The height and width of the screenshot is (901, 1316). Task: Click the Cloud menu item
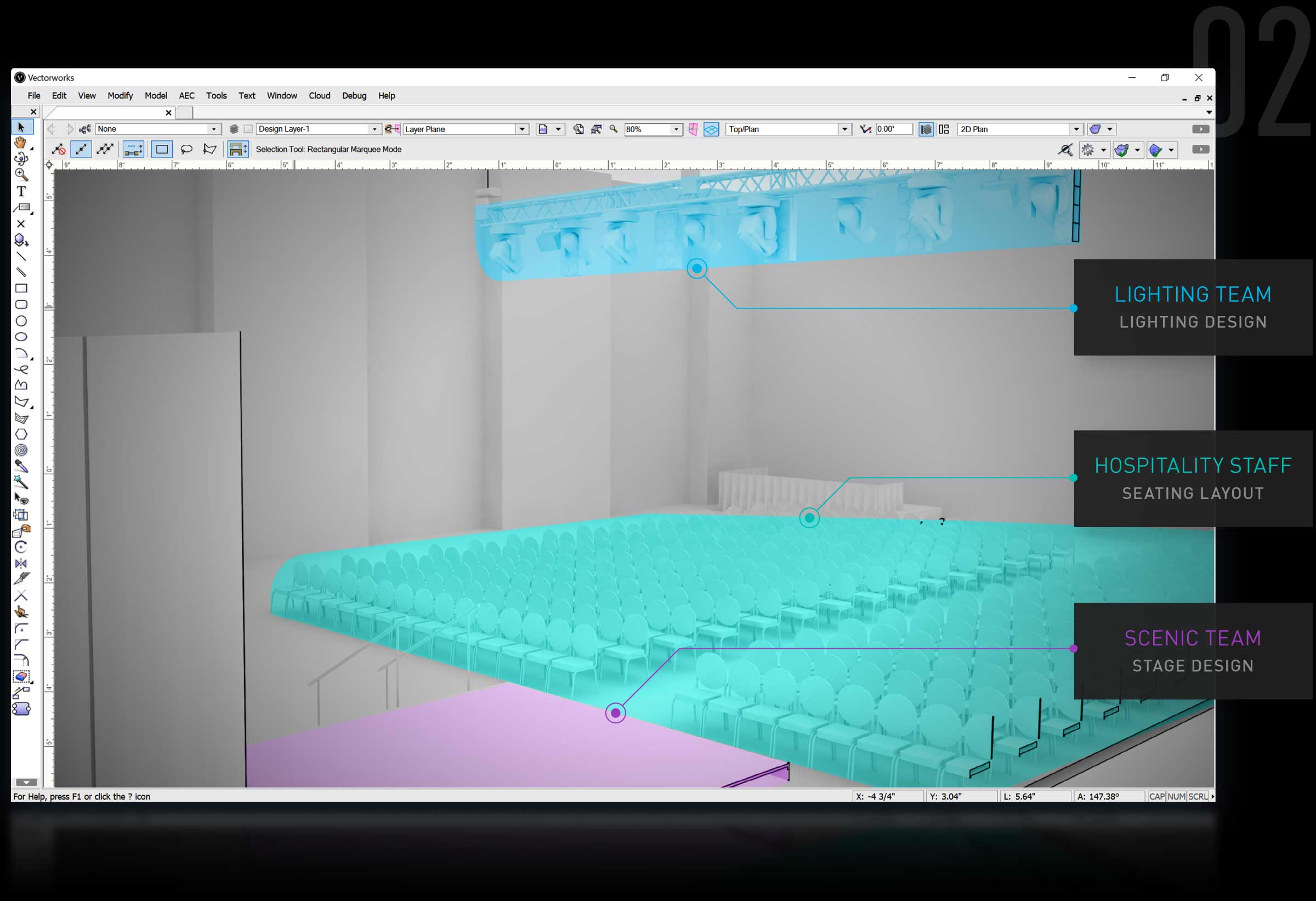pyautogui.click(x=320, y=96)
